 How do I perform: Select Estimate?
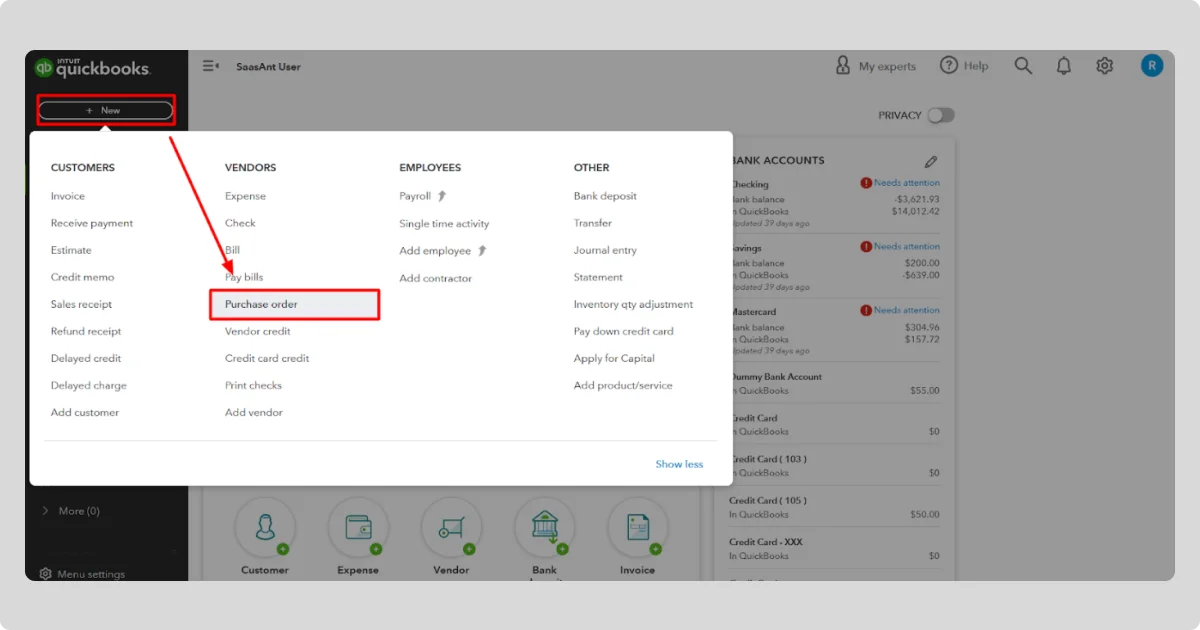[71, 250]
